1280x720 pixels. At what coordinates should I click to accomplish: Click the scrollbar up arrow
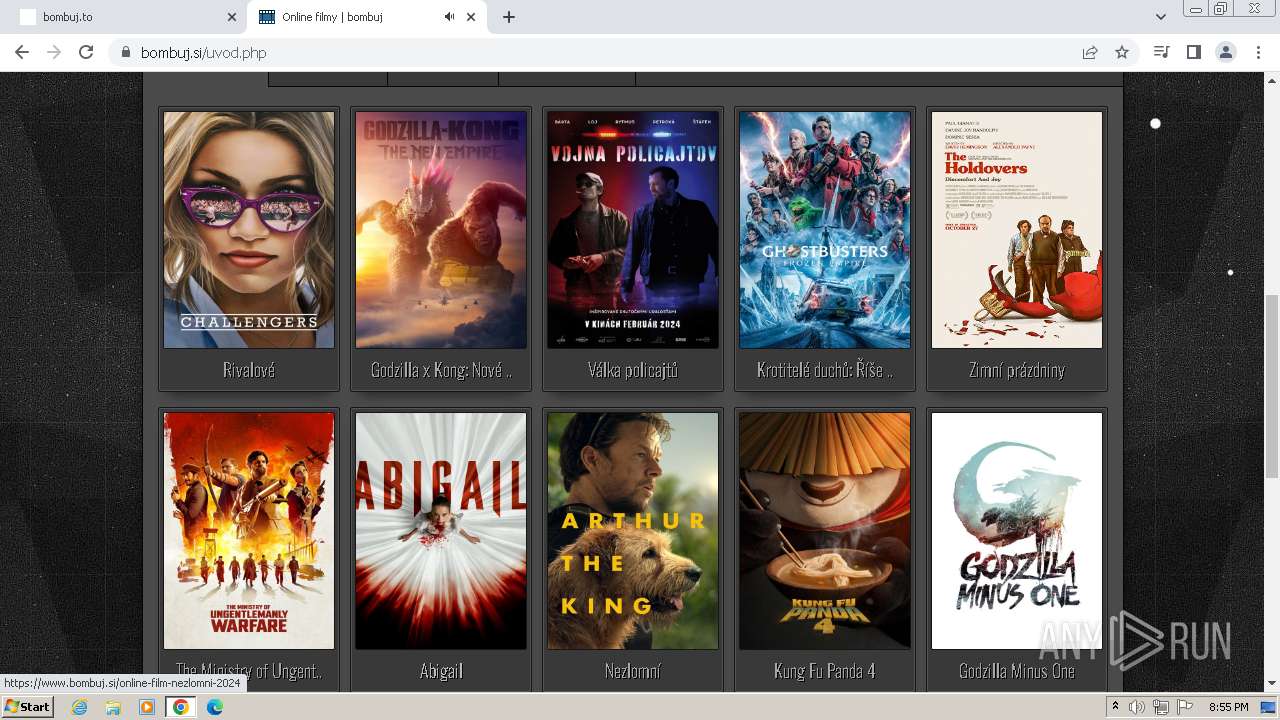click(x=1272, y=80)
